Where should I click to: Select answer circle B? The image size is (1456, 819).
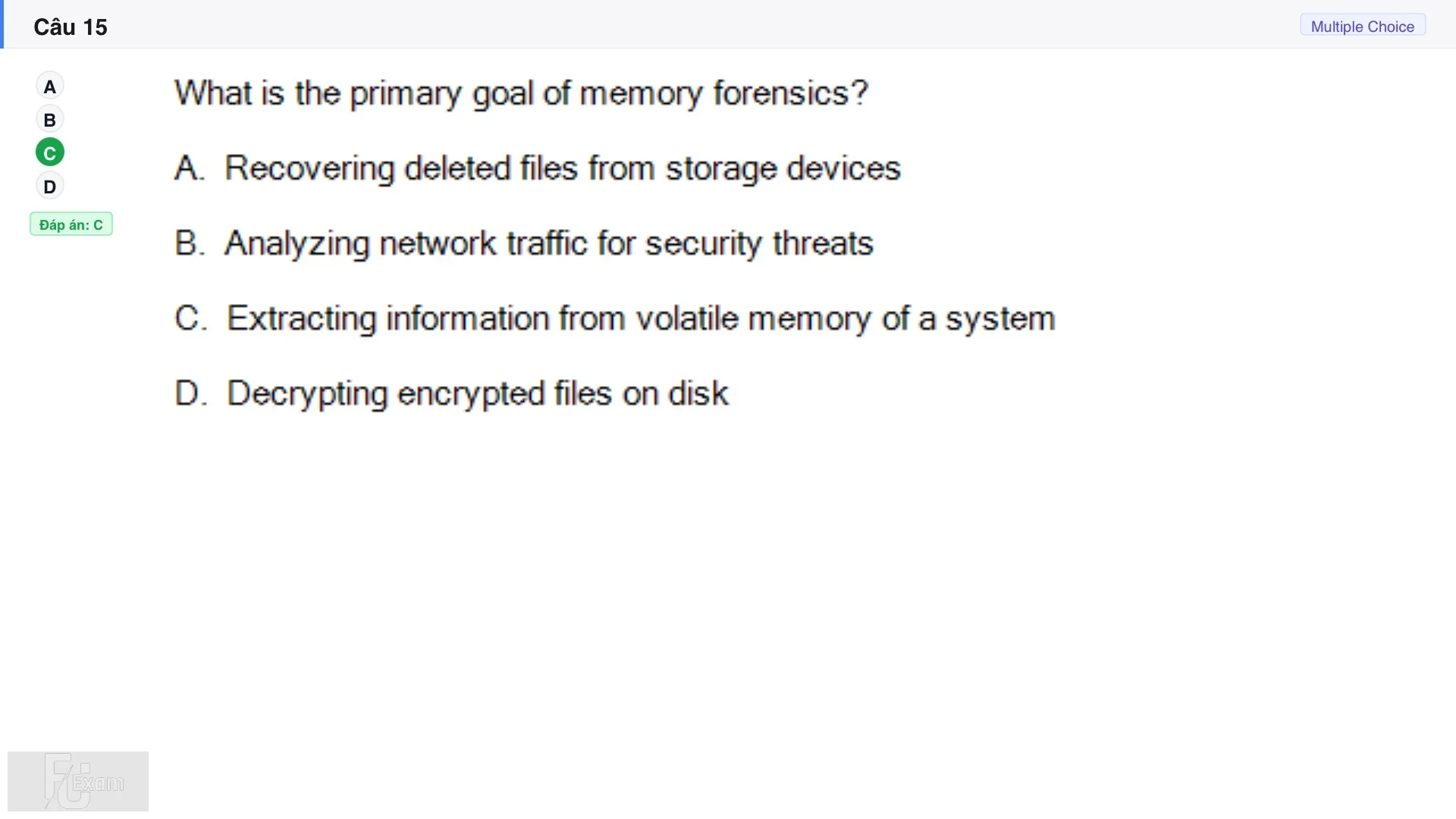pos(50,120)
